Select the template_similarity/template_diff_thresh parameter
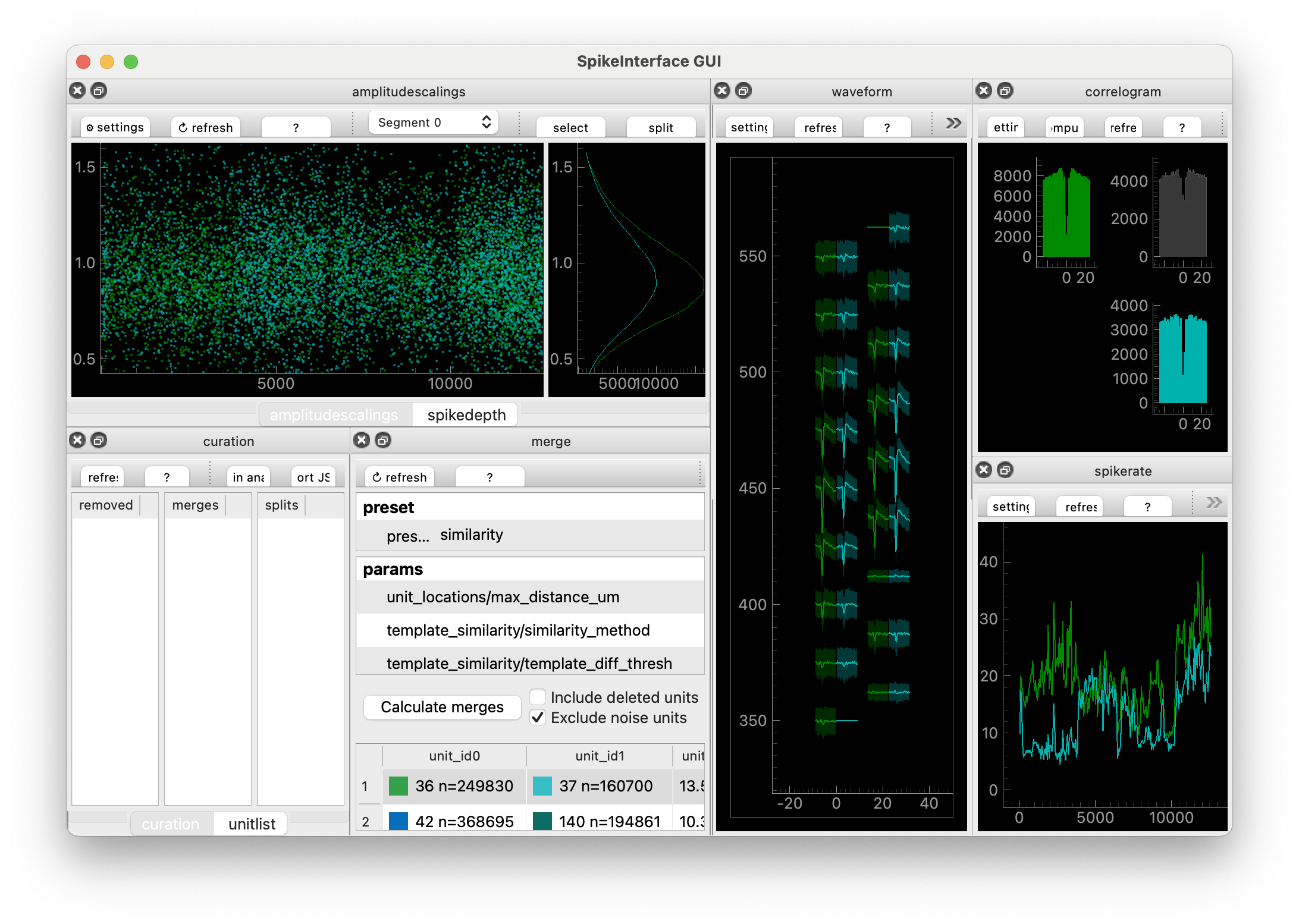 (x=530, y=662)
